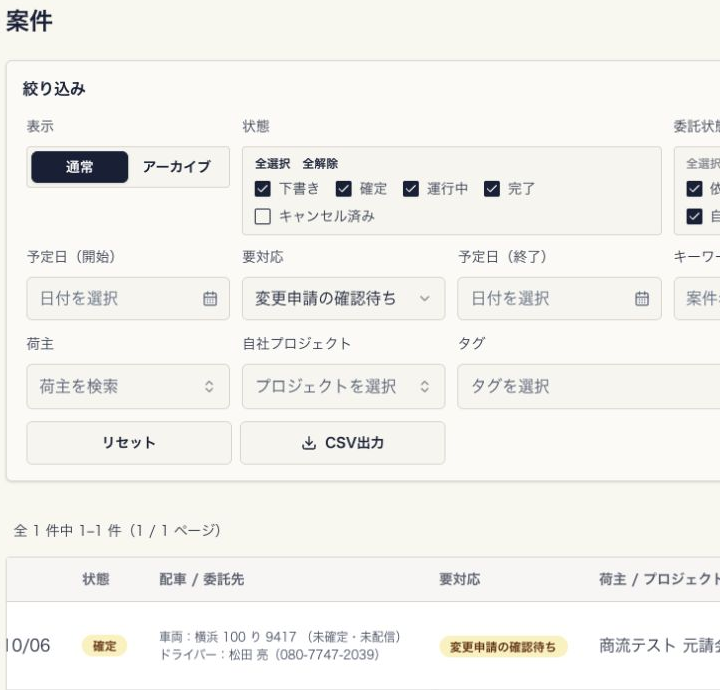This screenshot has width=720, height=690.
Task: Open the 要対応 dropdown
Action: (343, 298)
